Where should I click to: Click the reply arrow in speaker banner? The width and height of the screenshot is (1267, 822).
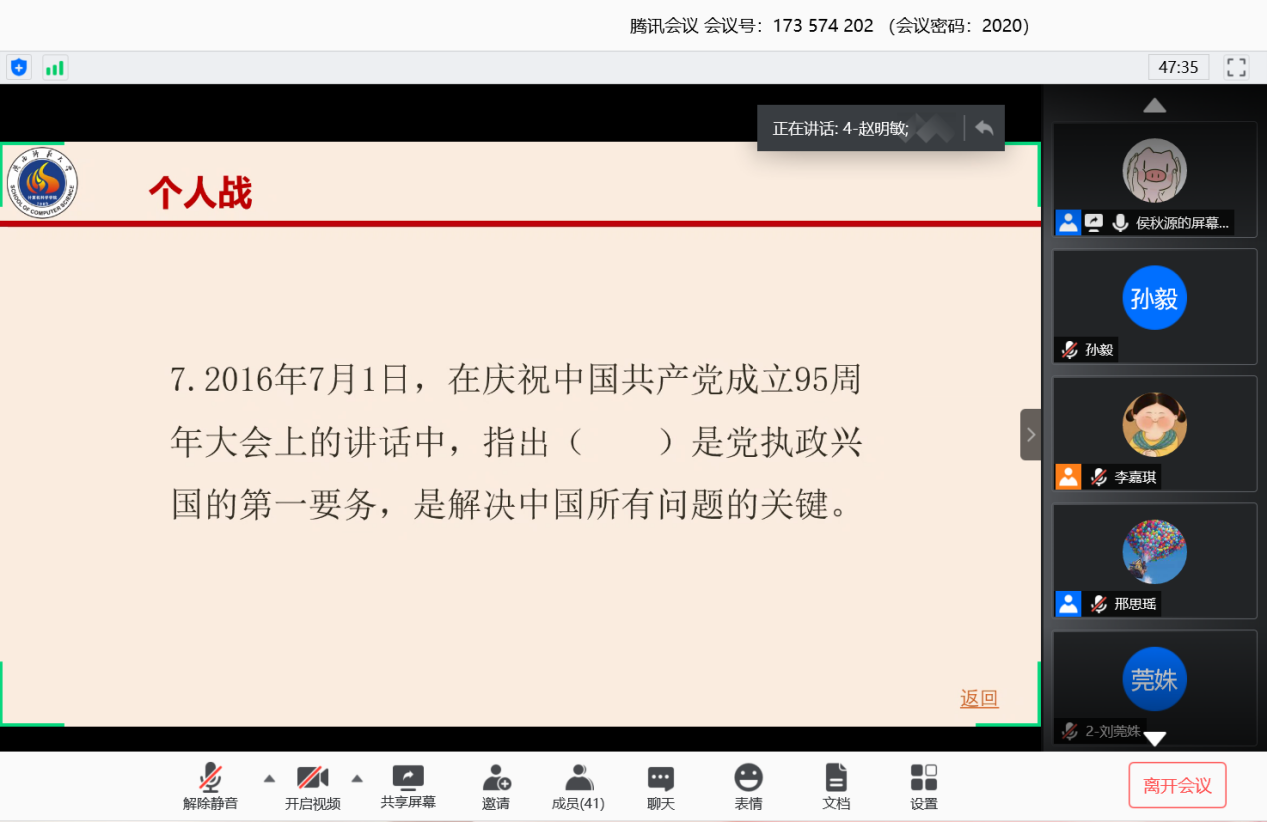click(x=984, y=128)
